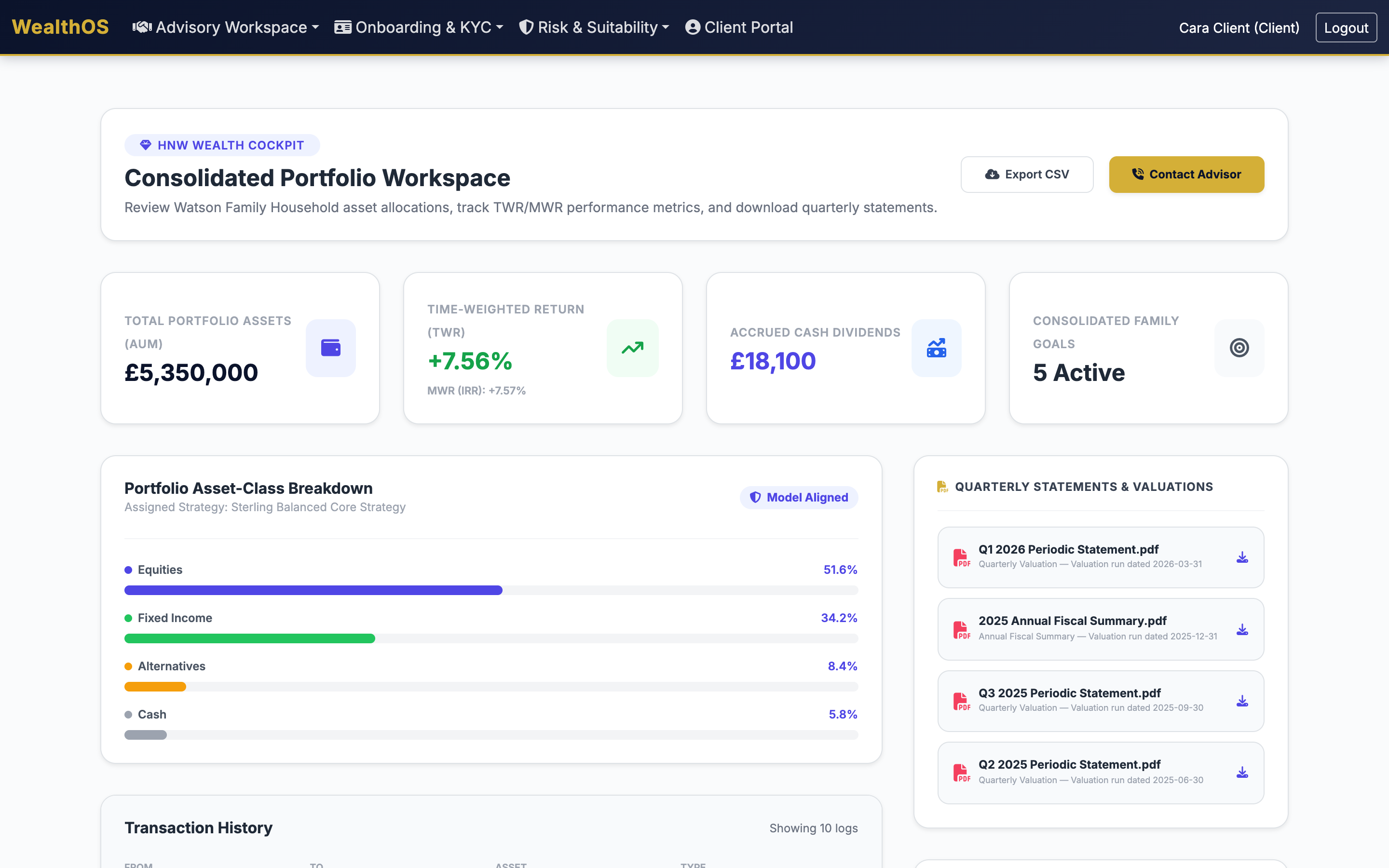Screen dimensions: 1389x868
Task: Click the WealthOS brand logo
Action: [x=60, y=27]
